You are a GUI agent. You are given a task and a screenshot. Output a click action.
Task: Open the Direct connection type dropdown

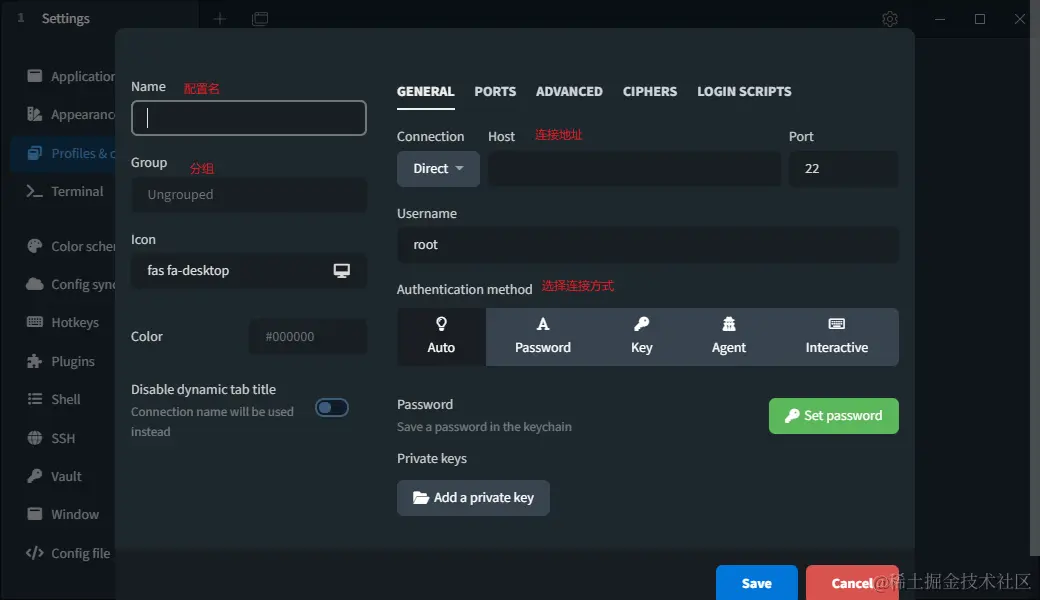click(438, 168)
